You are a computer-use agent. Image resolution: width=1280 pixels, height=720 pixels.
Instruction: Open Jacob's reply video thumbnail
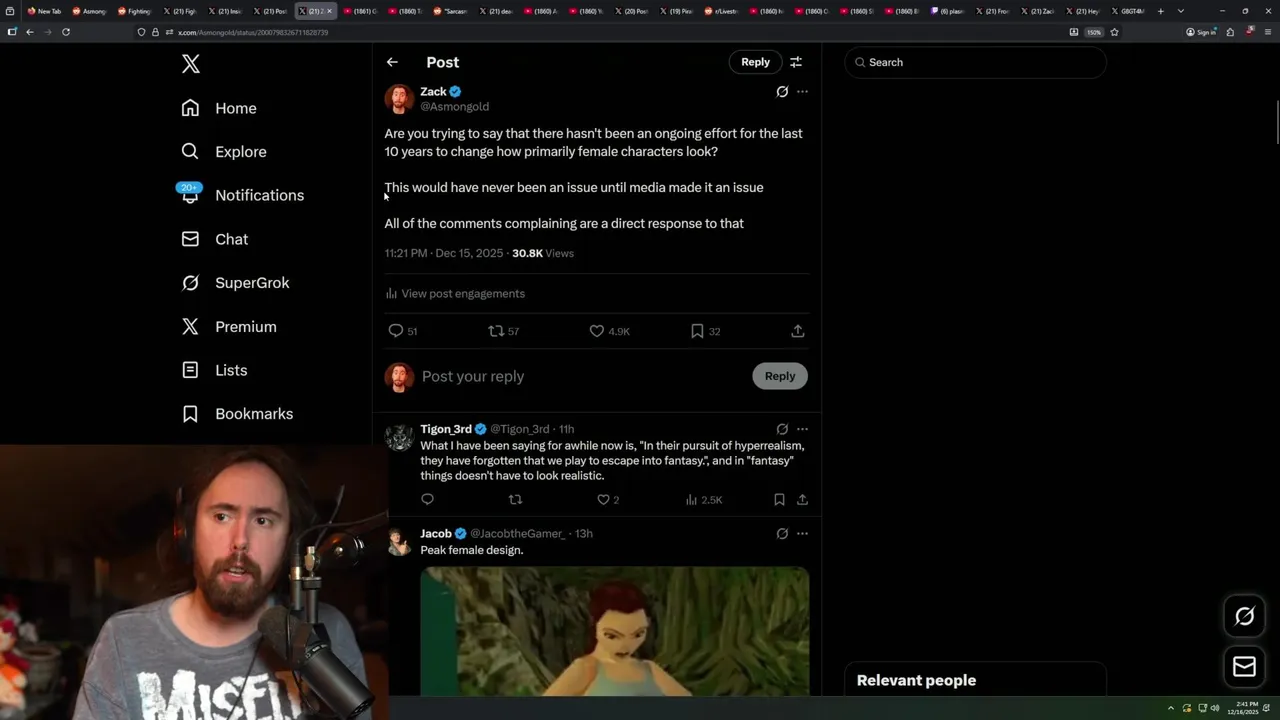[614, 630]
